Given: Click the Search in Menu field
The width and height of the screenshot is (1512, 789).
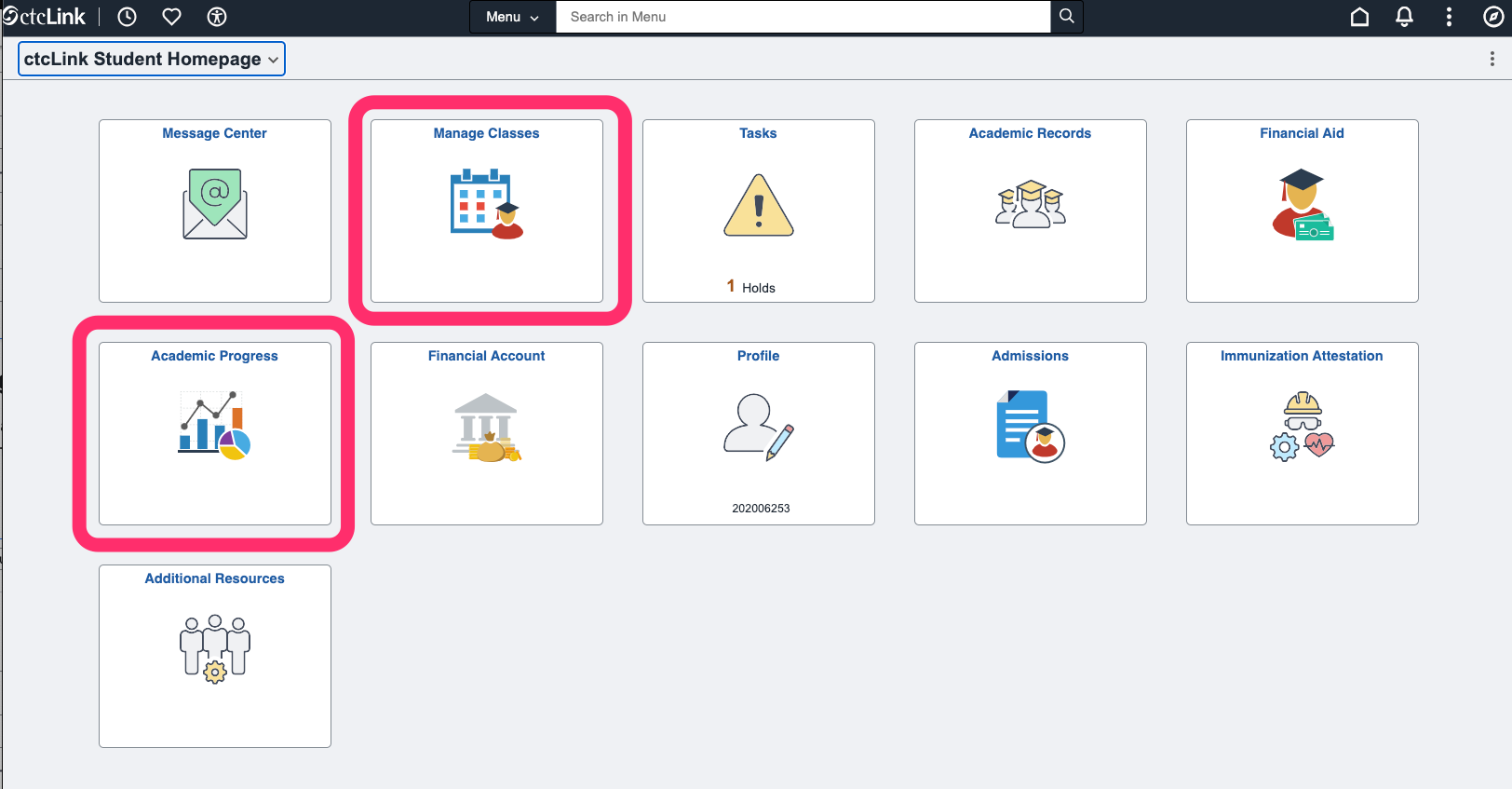Looking at the screenshot, I should (x=803, y=17).
